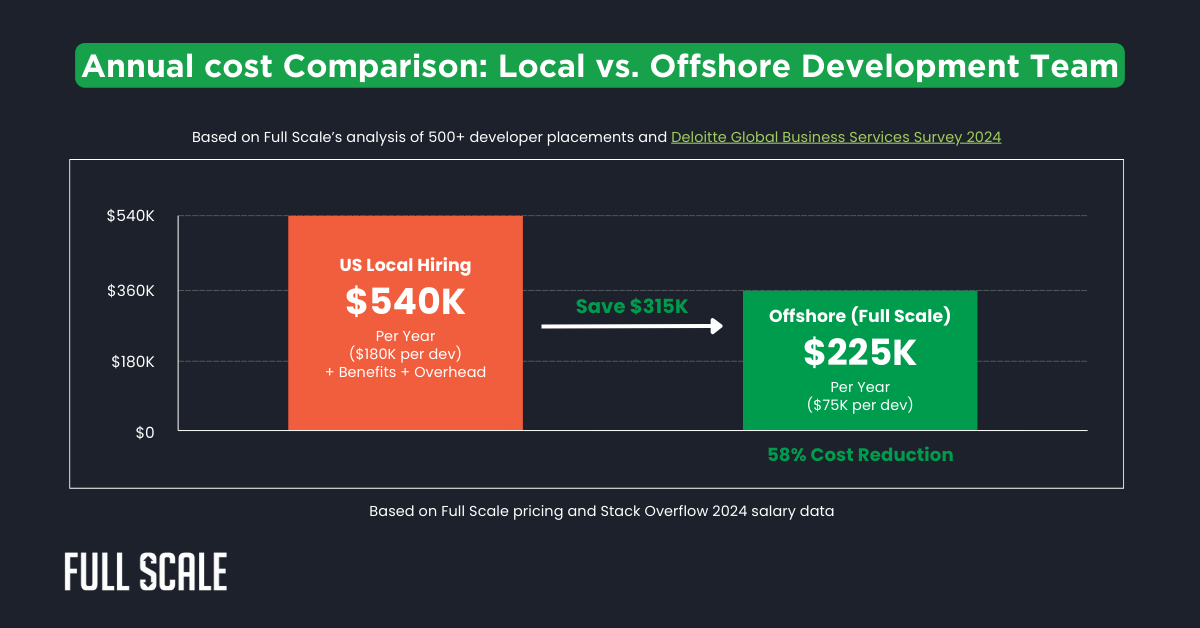Click the Stack Overflow 2024 salary data caption
The image size is (1200, 628).
click(601, 510)
